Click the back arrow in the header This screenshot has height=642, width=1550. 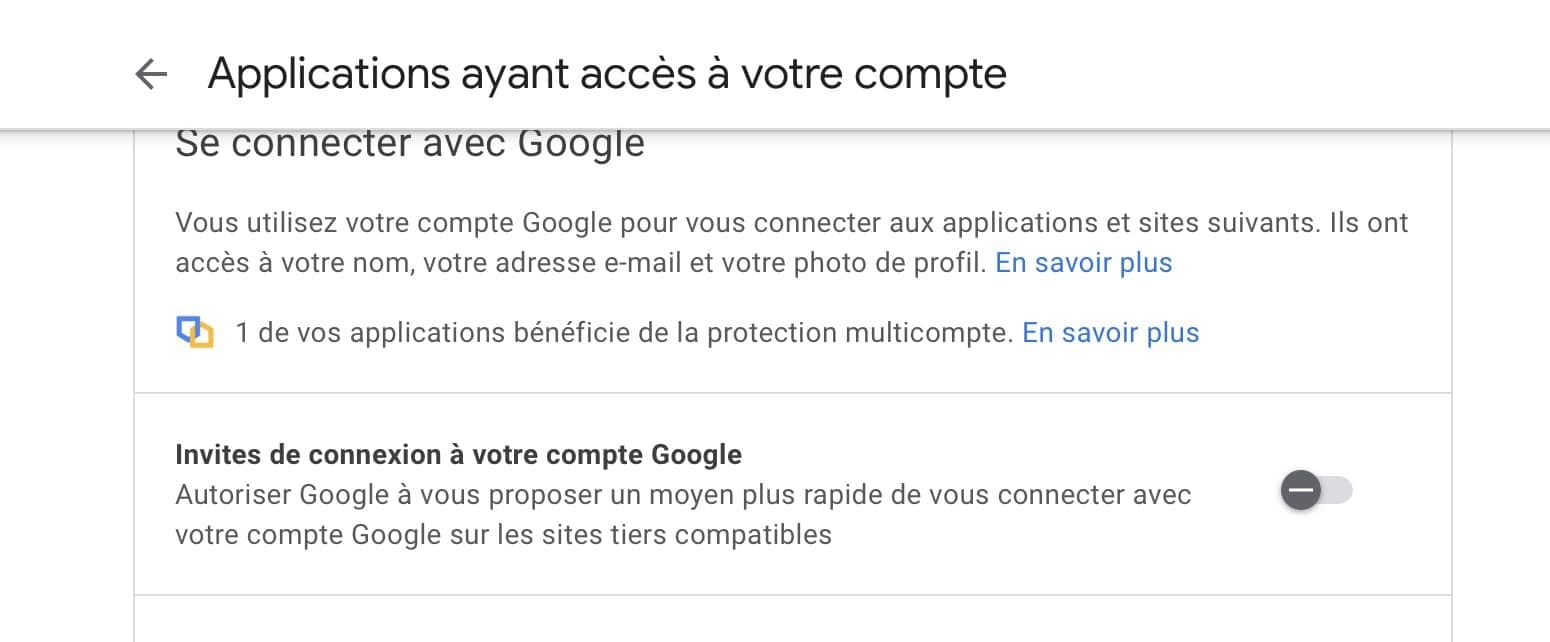coord(151,74)
